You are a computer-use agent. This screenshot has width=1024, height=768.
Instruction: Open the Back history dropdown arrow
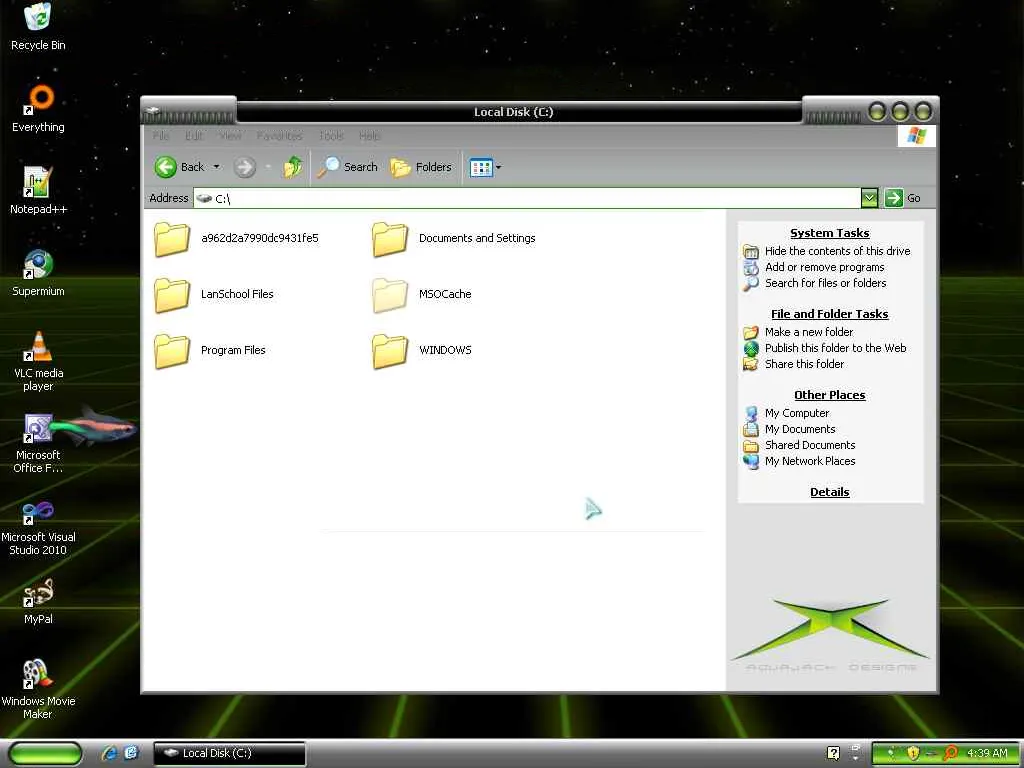point(217,167)
